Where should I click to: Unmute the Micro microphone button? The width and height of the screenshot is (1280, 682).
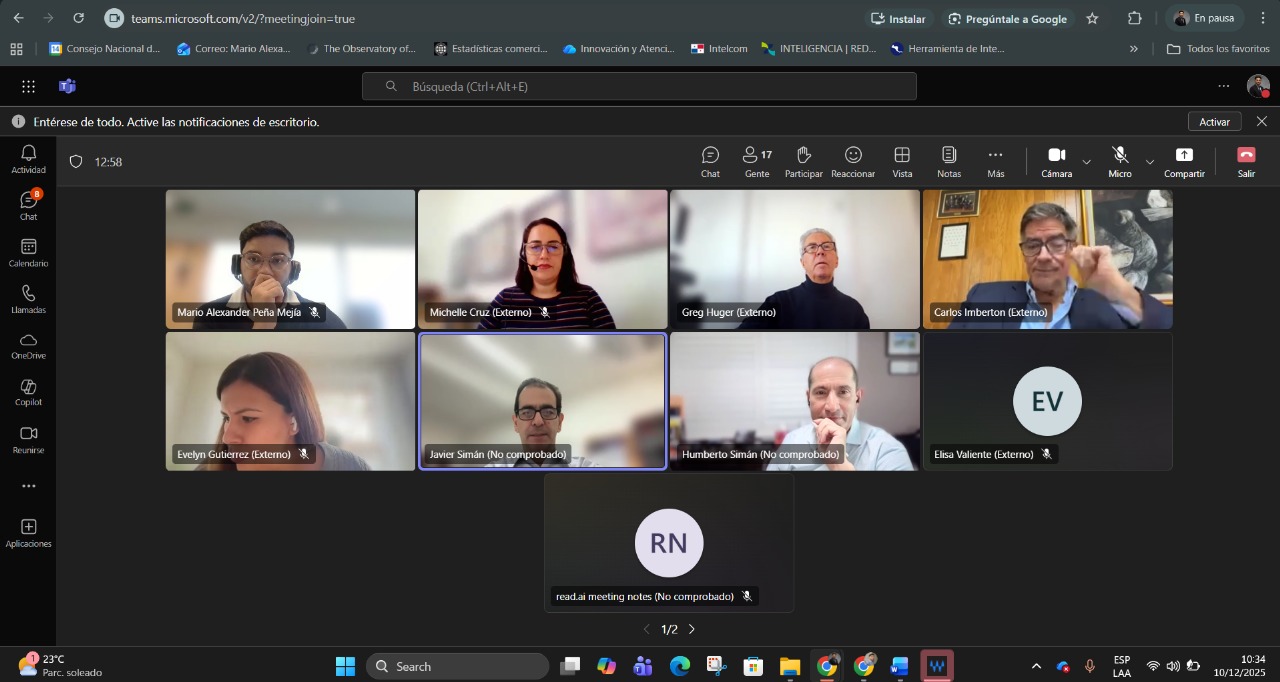pyautogui.click(x=1120, y=161)
